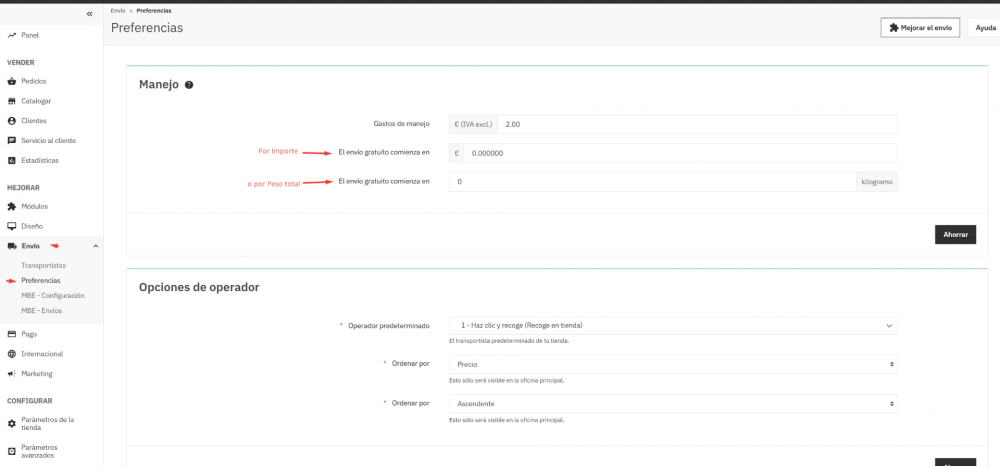Click the kilogramo unit label

point(876,182)
